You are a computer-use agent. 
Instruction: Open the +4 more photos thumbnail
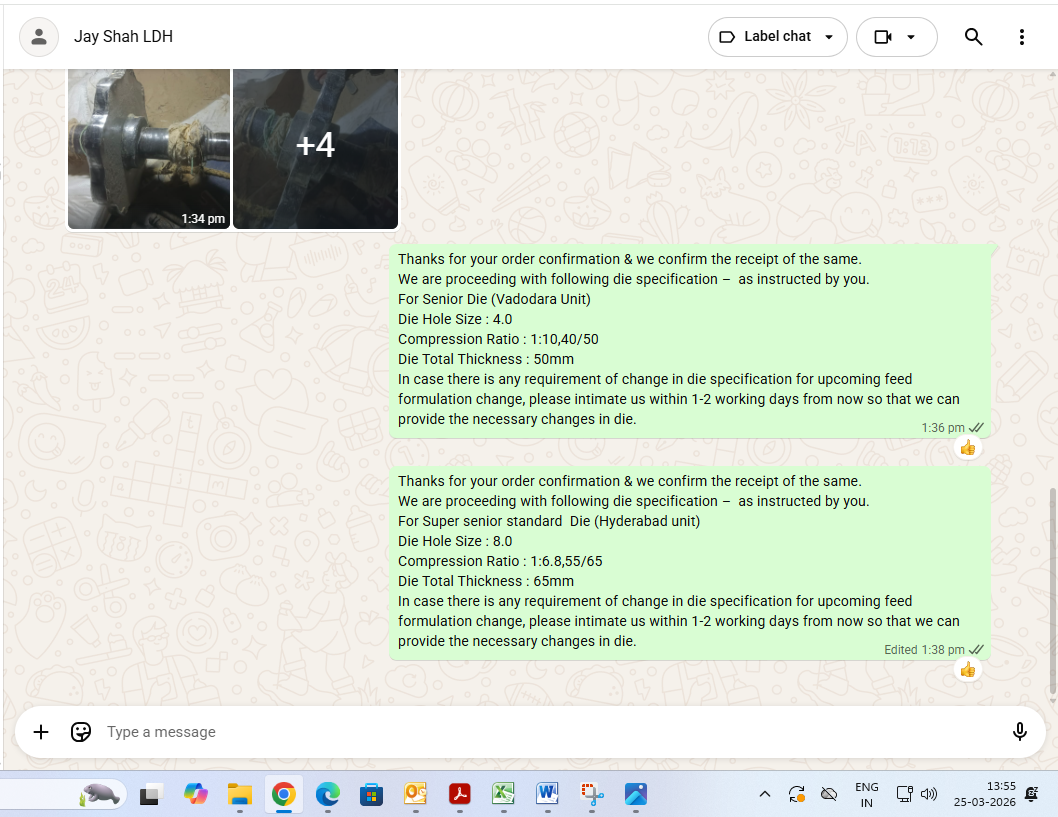coord(315,147)
